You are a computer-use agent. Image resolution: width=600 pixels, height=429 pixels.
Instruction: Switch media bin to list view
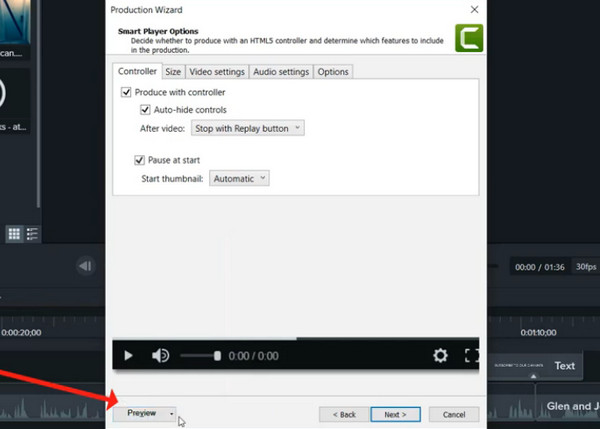coord(33,233)
